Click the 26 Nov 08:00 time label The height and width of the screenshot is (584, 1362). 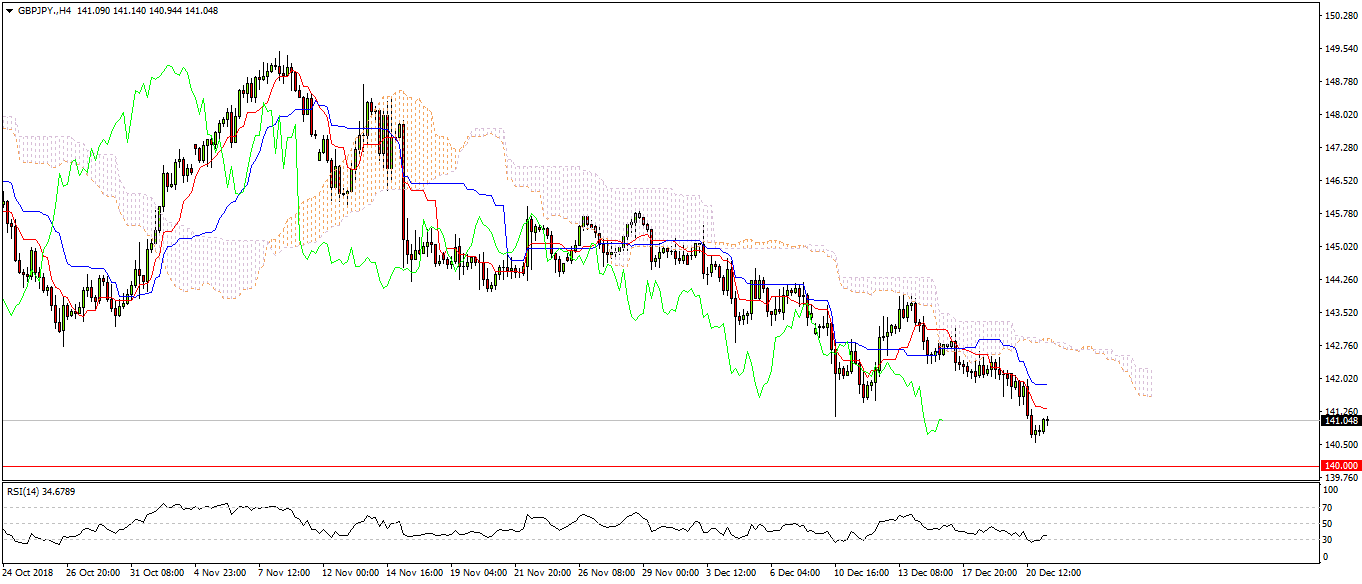[606, 574]
